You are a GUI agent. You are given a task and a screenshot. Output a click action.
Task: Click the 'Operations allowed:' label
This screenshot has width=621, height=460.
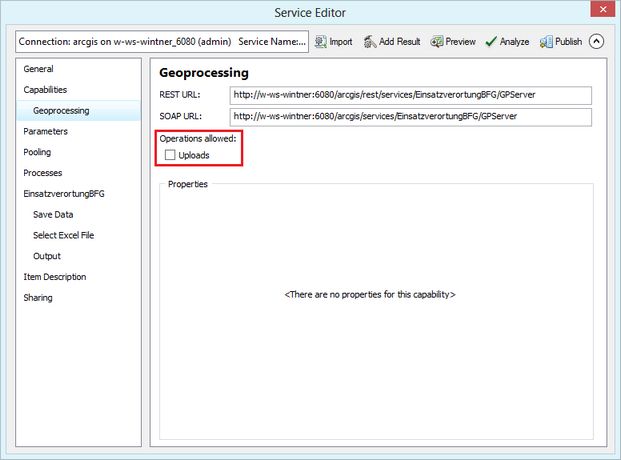198,139
